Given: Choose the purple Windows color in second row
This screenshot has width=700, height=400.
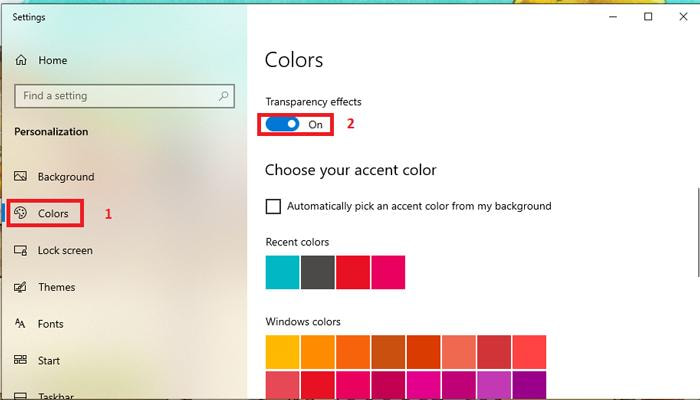Looking at the screenshot, I should (529, 385).
